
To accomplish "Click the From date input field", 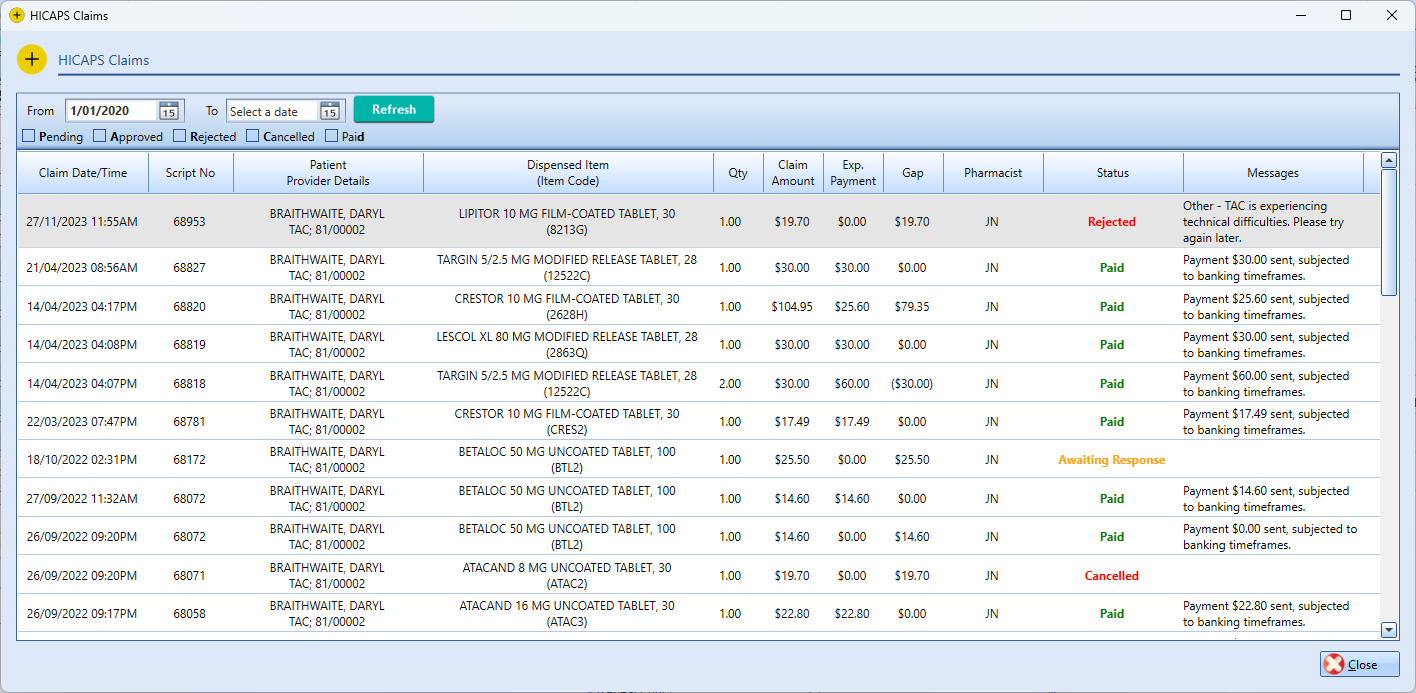I will point(110,110).
